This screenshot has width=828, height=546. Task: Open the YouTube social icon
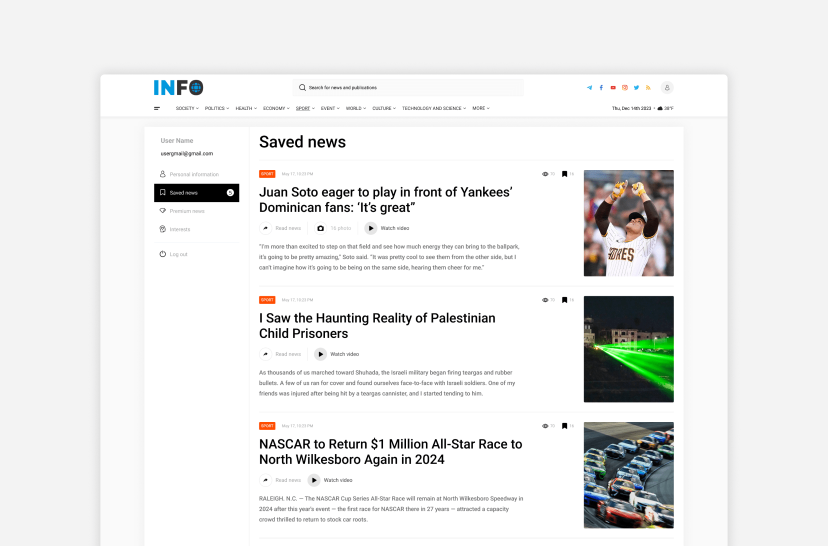[x=613, y=88]
